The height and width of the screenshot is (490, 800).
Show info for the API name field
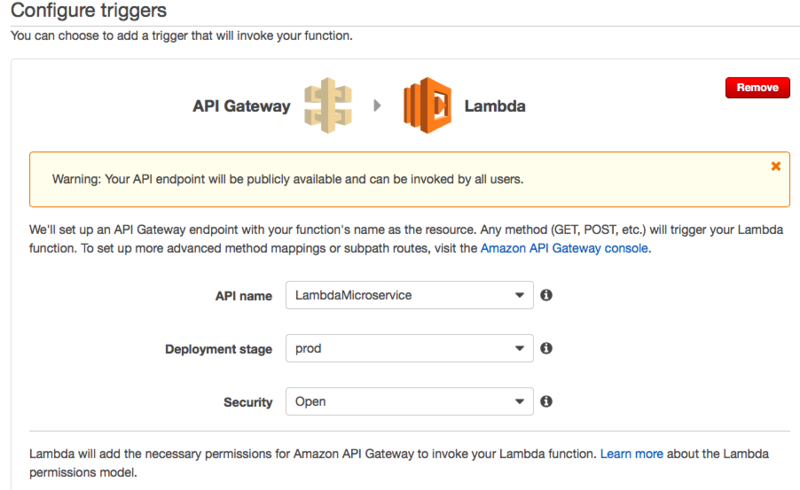[x=546, y=295]
